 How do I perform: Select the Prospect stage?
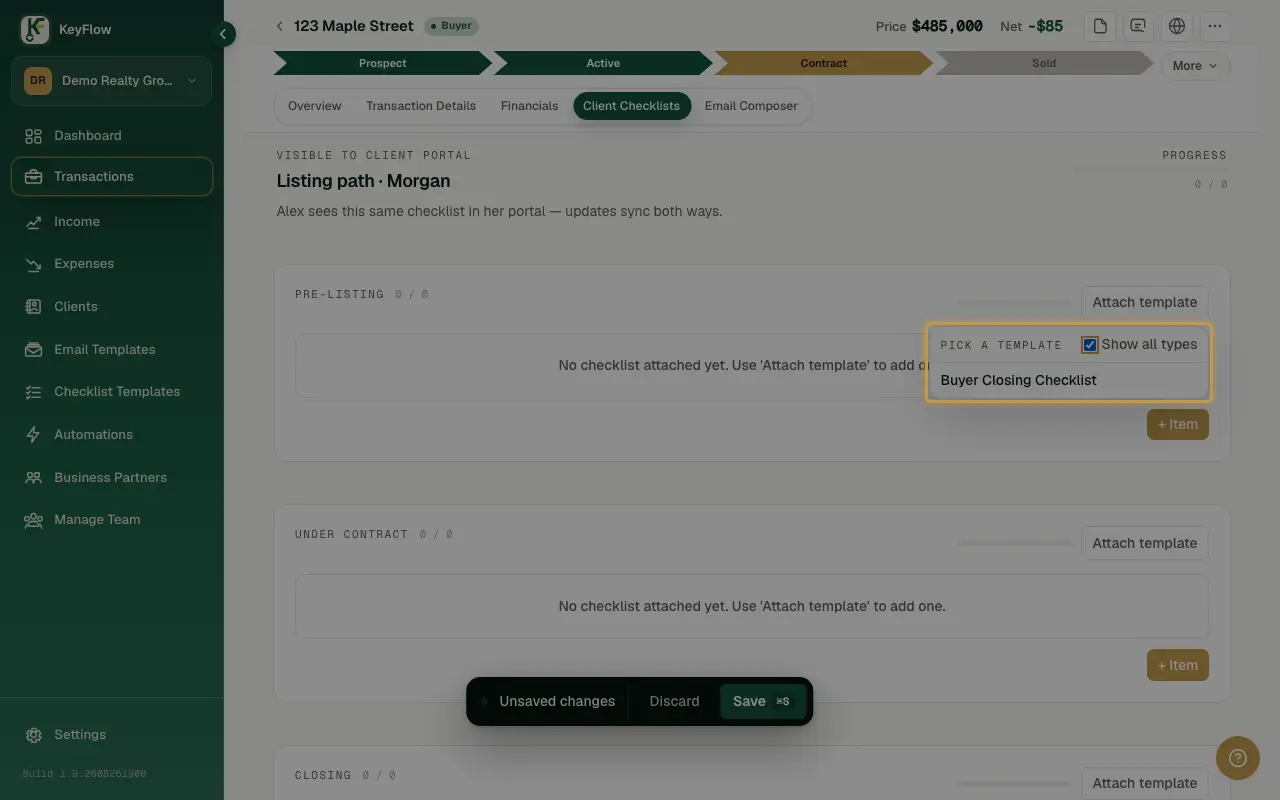point(383,63)
